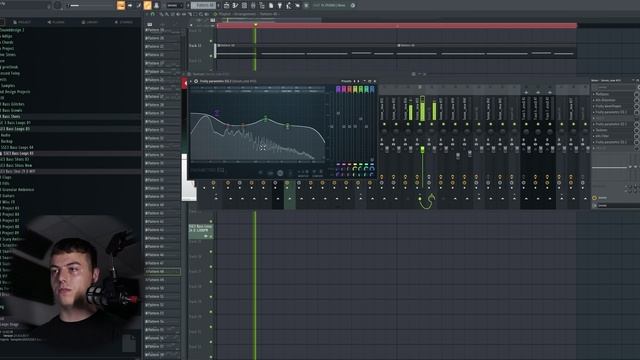Click the purple band 1 frequency knob in EQ
The width and height of the screenshot is (640, 360).
click(338, 169)
